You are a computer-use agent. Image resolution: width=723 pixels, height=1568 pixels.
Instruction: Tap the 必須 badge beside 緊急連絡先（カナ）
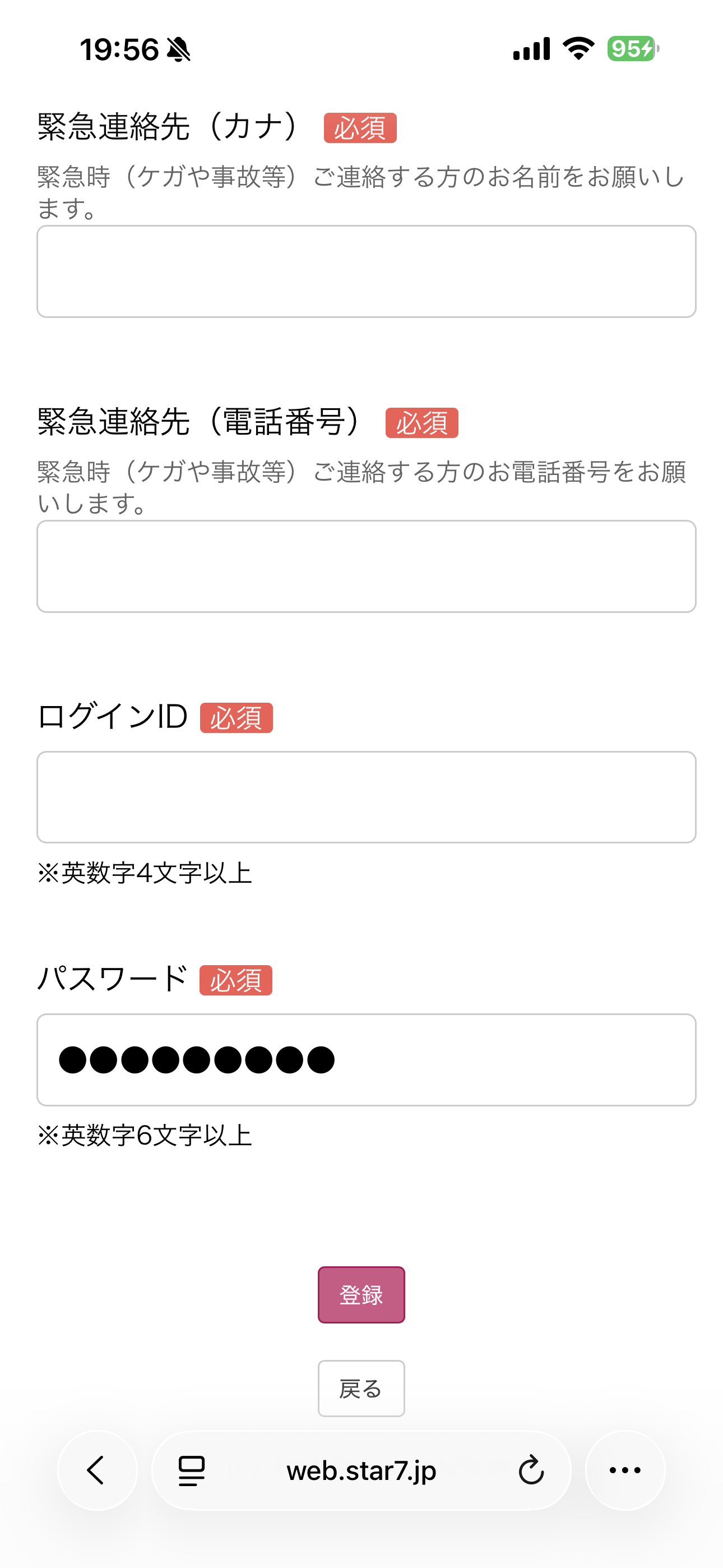coord(360,128)
